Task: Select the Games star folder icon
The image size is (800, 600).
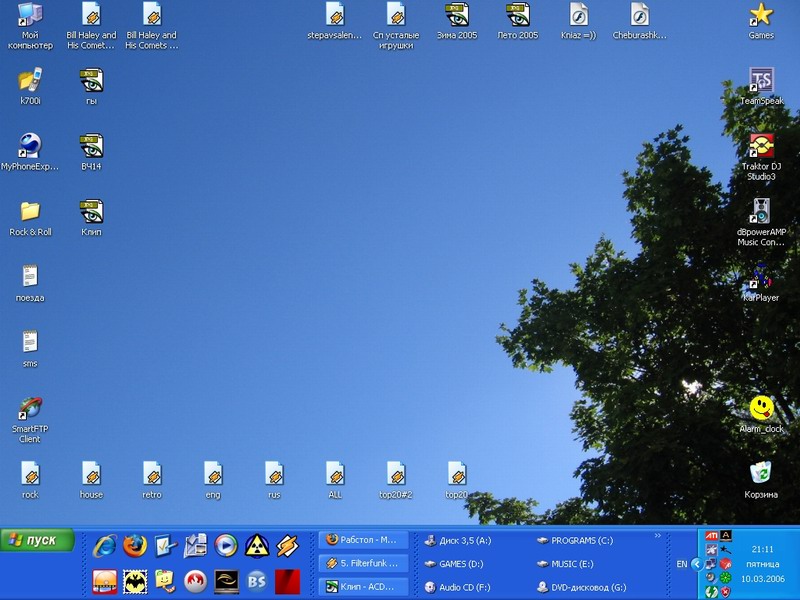Action: pyautogui.click(x=761, y=15)
